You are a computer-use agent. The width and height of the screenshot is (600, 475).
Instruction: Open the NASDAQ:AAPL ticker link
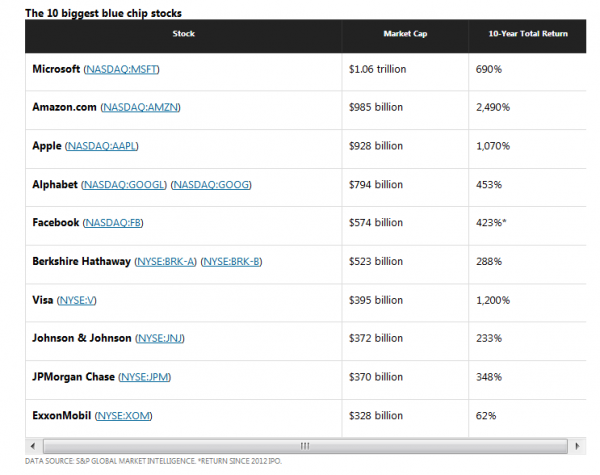(102, 146)
